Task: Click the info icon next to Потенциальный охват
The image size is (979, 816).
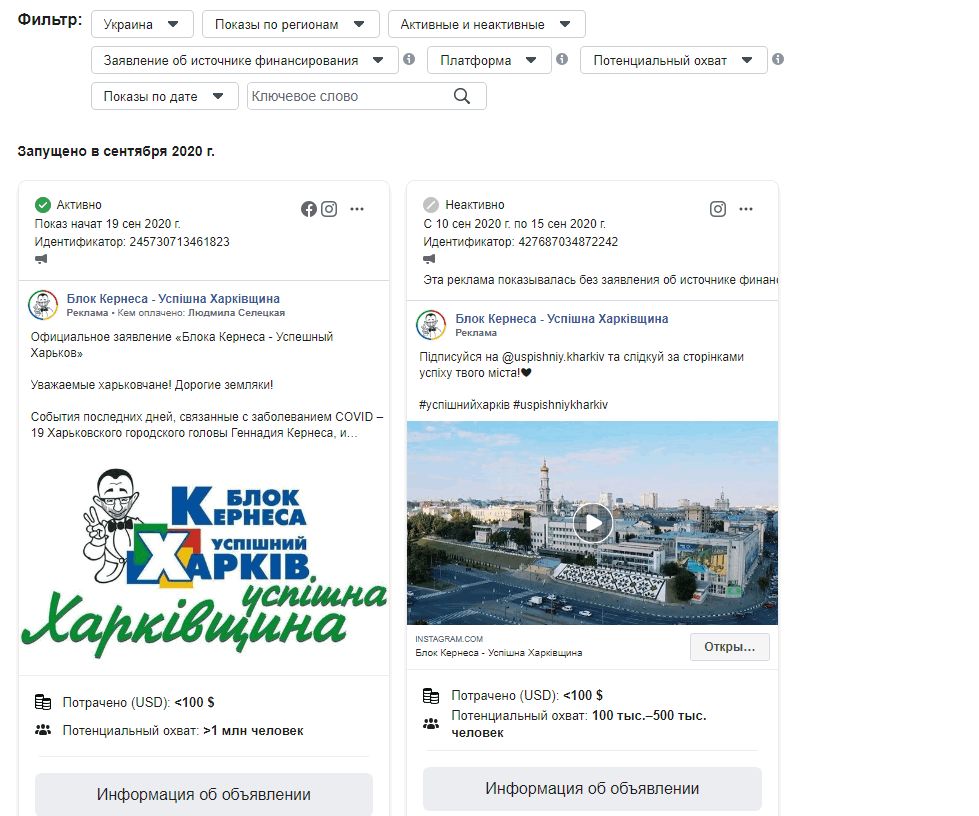Action: point(778,60)
